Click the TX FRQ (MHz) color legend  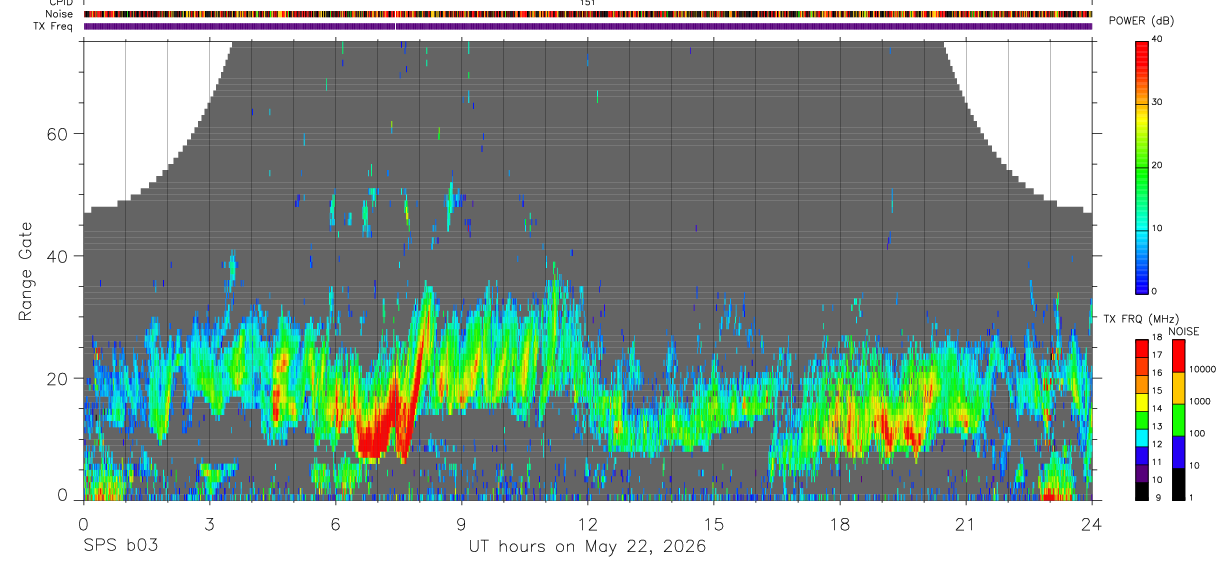(x=1142, y=420)
